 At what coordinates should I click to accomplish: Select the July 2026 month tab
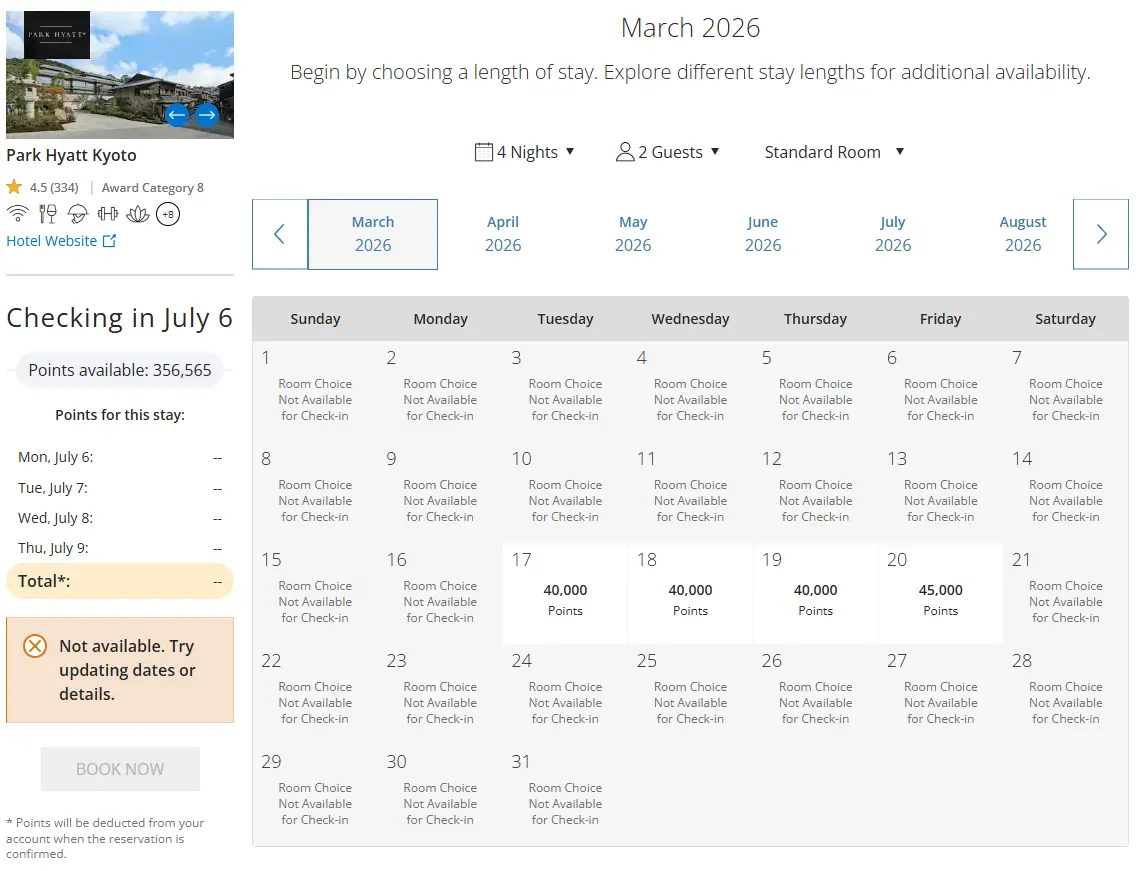click(893, 234)
